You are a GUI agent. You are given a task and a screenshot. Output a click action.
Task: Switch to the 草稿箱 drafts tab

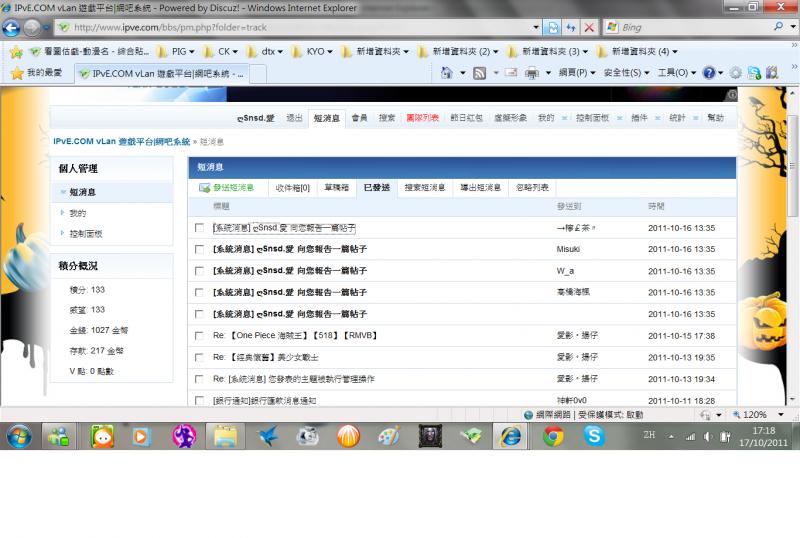(337, 187)
